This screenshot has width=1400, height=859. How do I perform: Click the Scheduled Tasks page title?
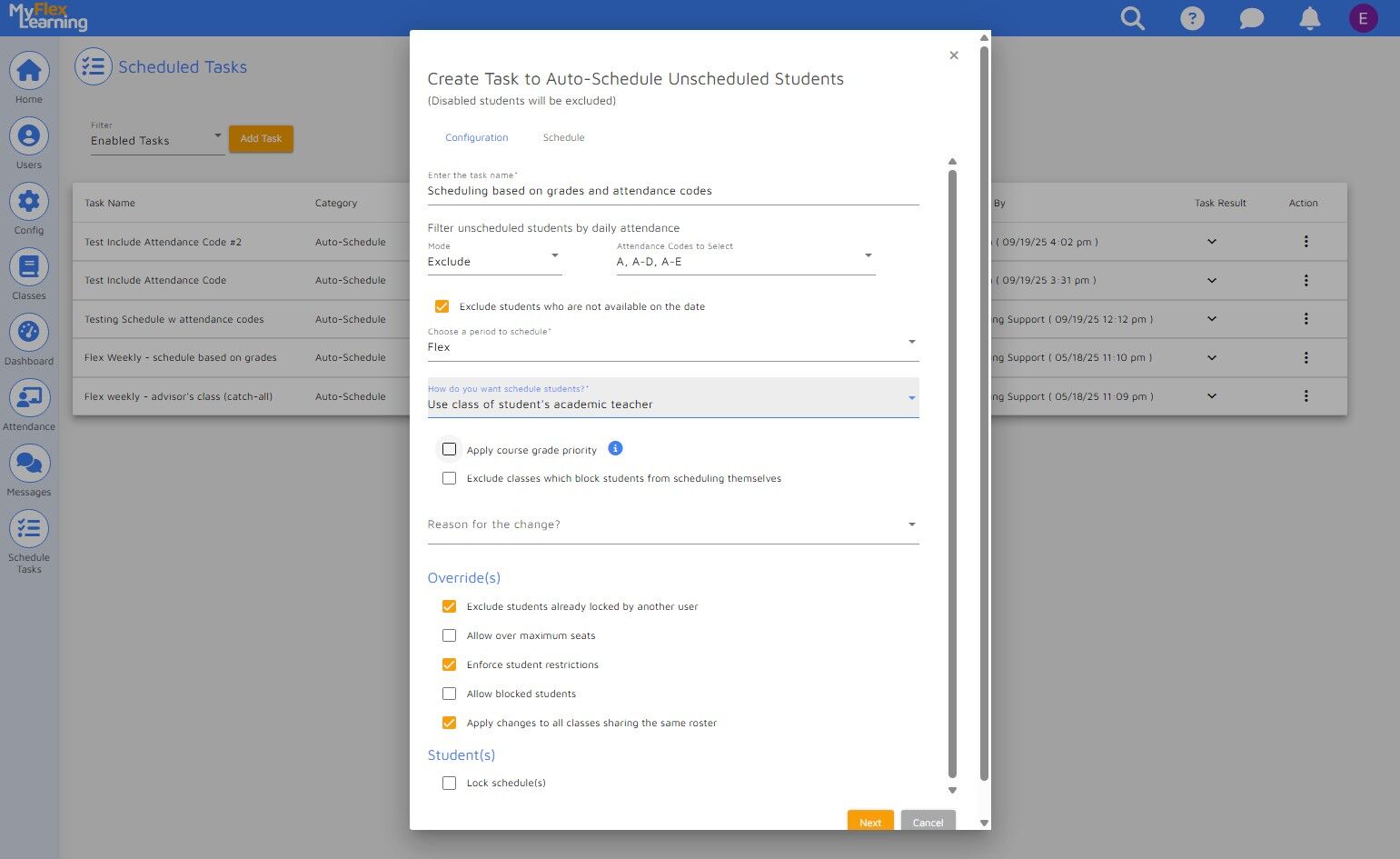[183, 66]
